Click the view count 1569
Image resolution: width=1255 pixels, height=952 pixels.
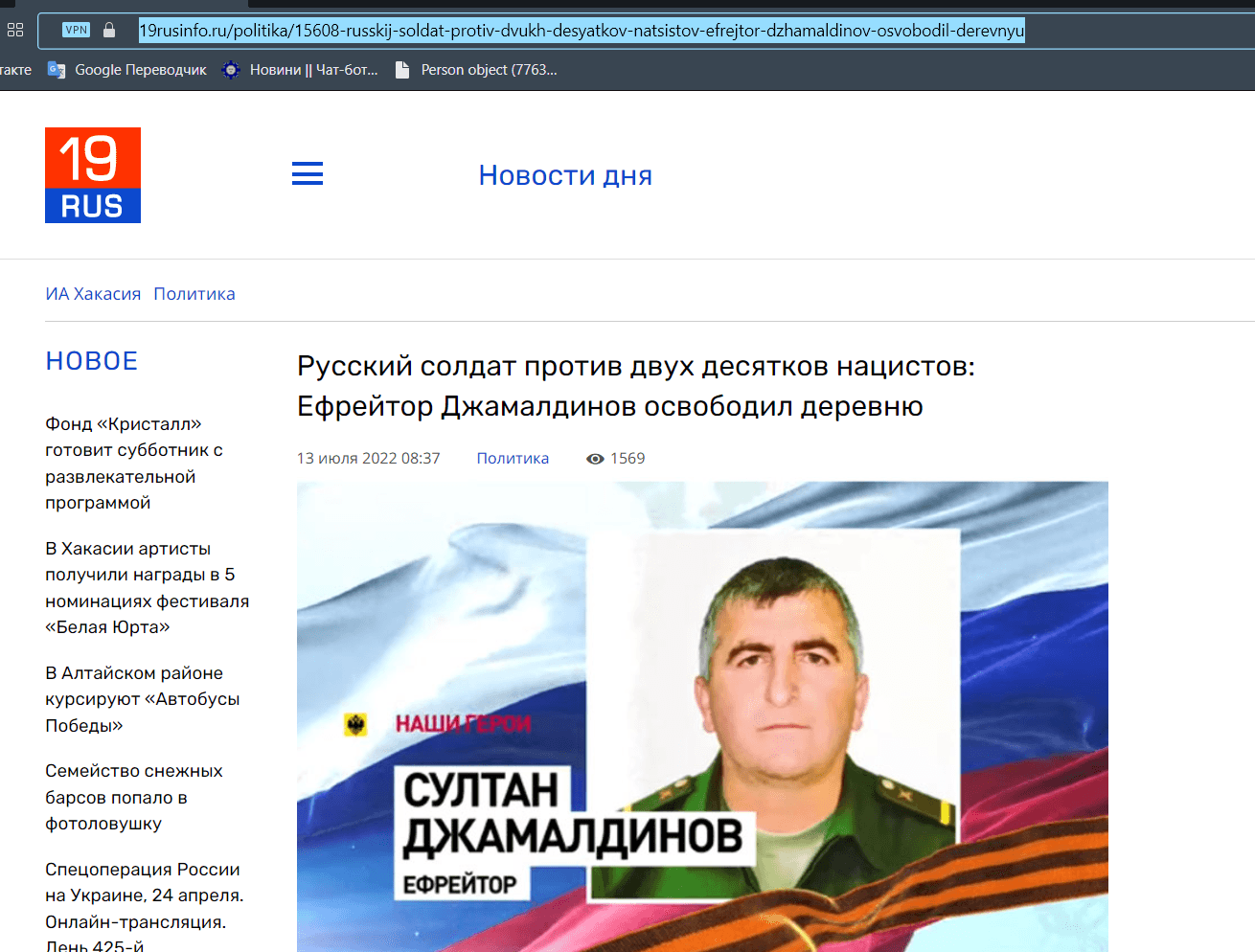pos(627,459)
